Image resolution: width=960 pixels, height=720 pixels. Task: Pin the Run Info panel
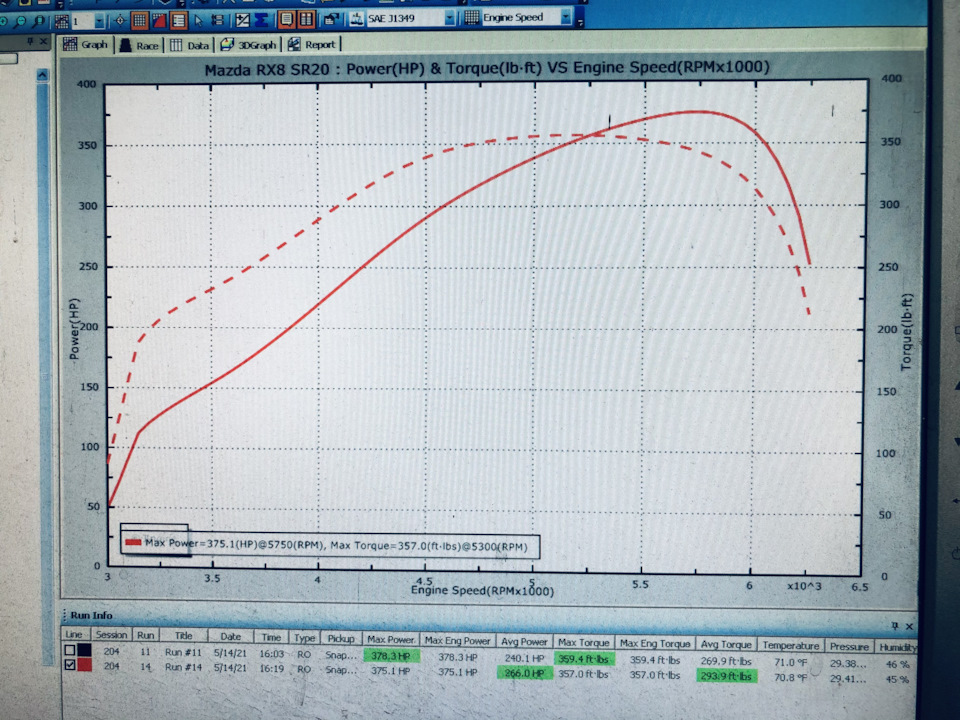point(894,625)
